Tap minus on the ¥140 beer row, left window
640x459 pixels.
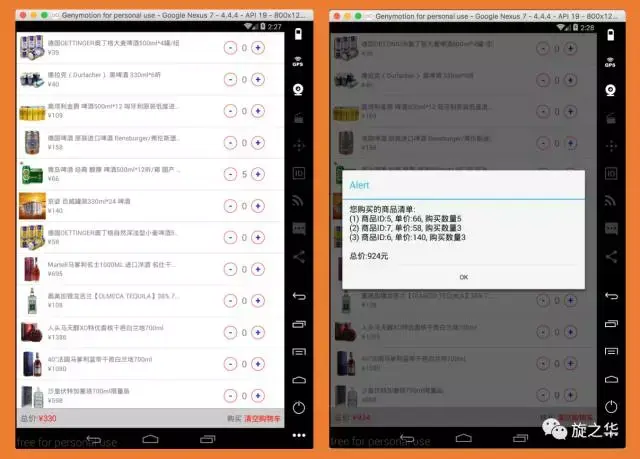[x=230, y=206]
